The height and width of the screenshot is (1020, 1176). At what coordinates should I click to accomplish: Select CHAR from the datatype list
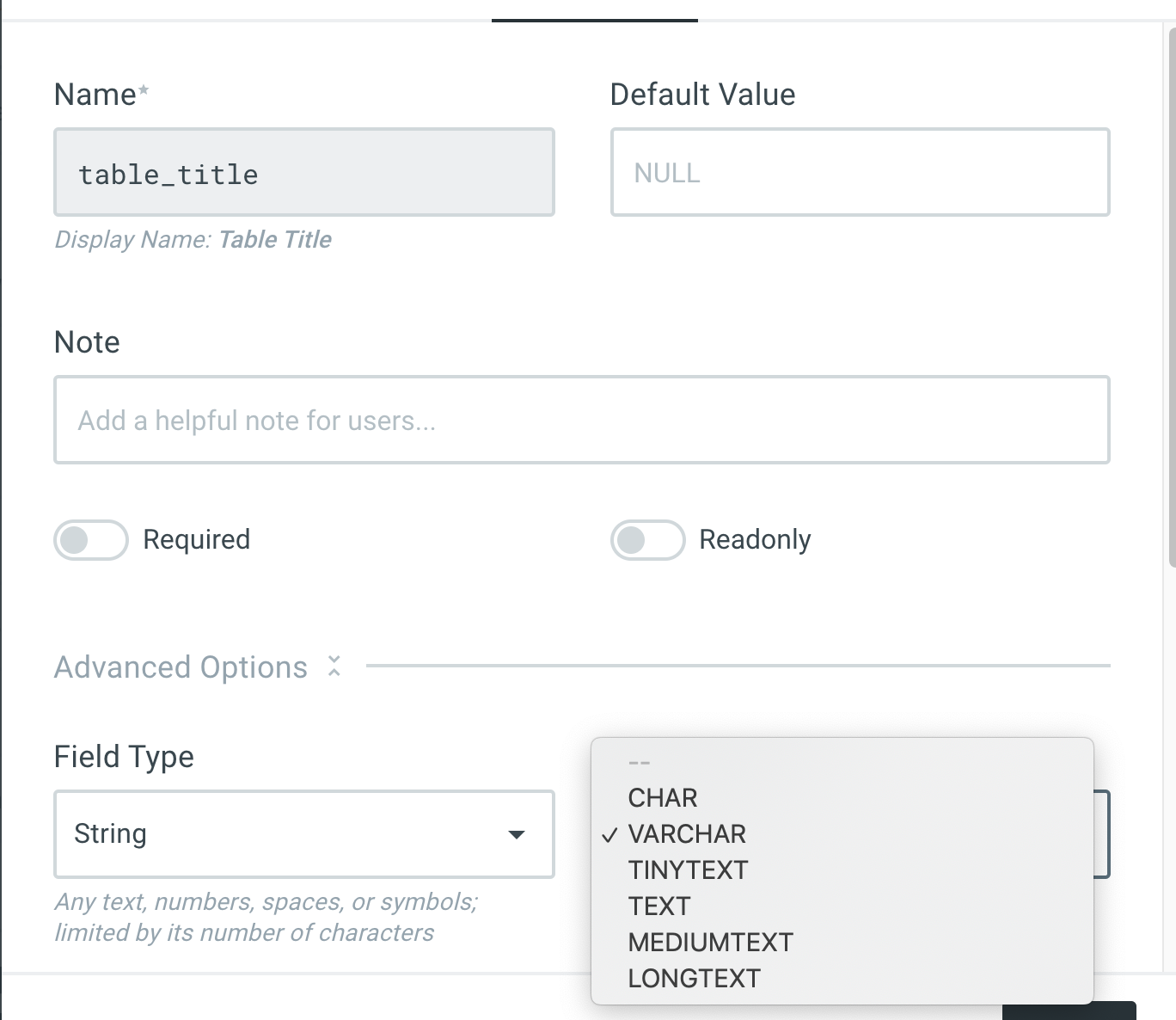[x=663, y=798]
